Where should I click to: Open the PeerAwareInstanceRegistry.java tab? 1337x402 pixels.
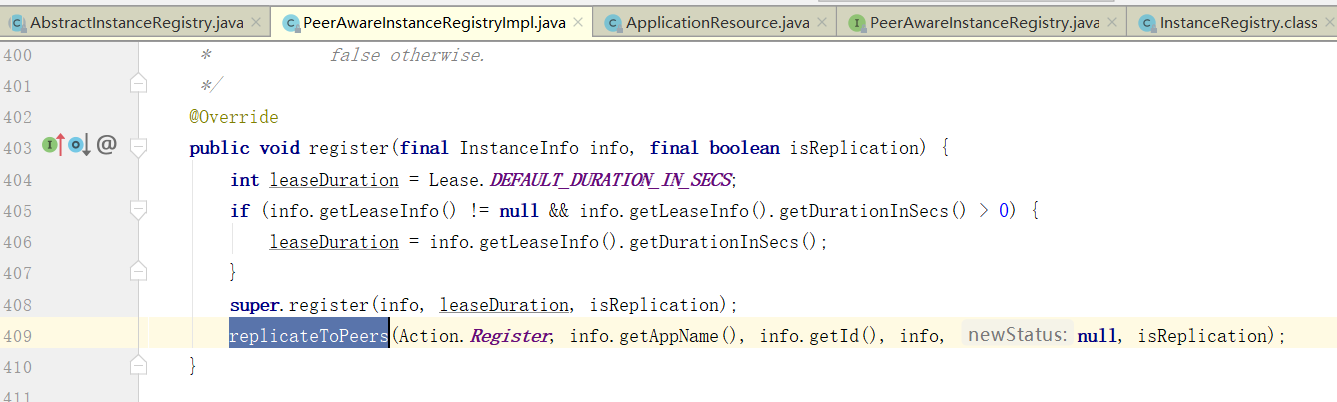981,22
